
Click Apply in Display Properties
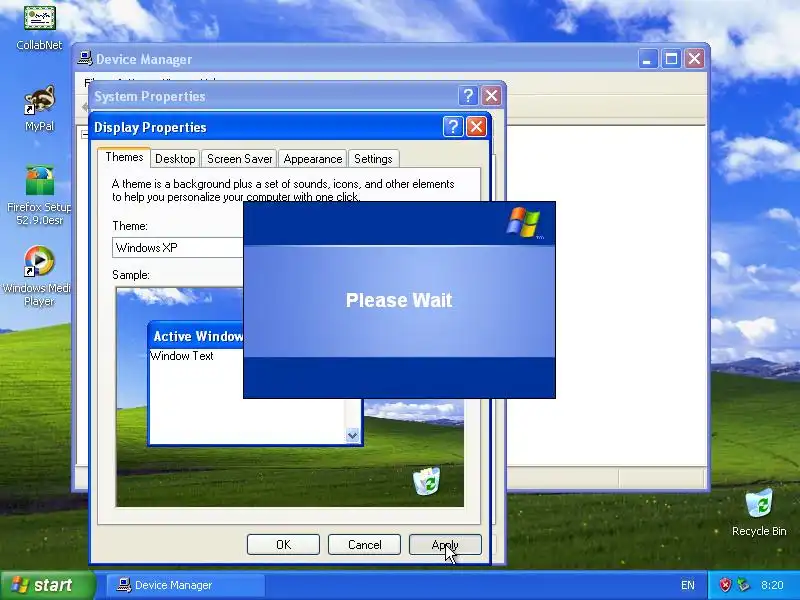point(445,544)
